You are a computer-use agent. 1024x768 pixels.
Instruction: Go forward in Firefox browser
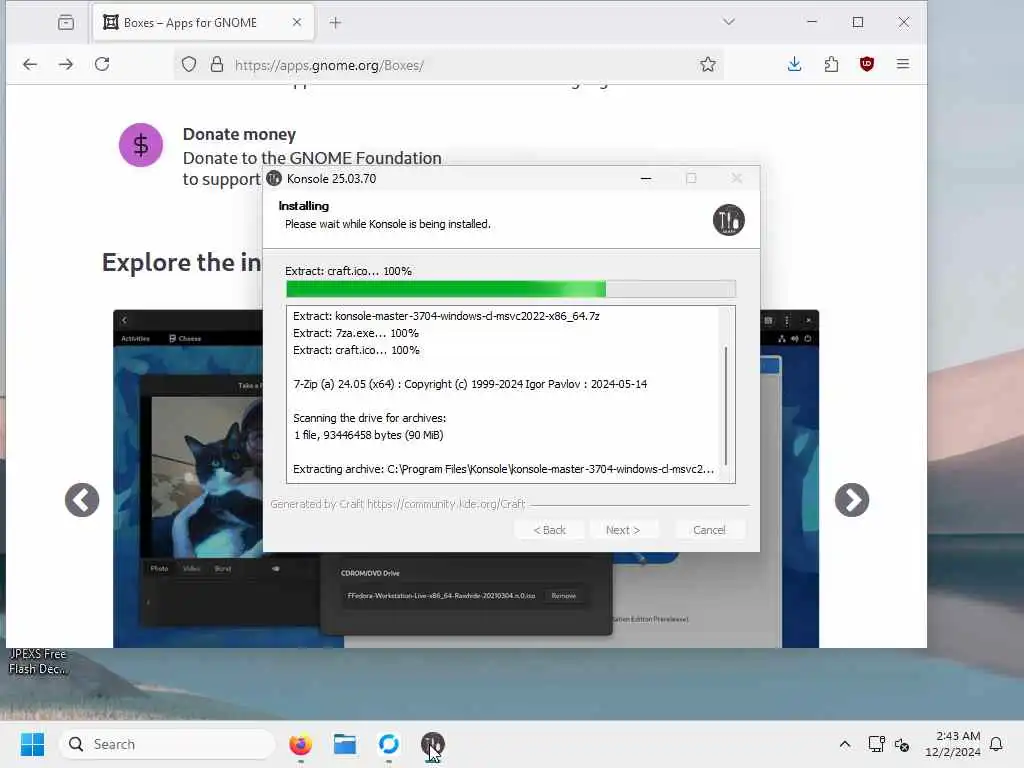point(66,64)
